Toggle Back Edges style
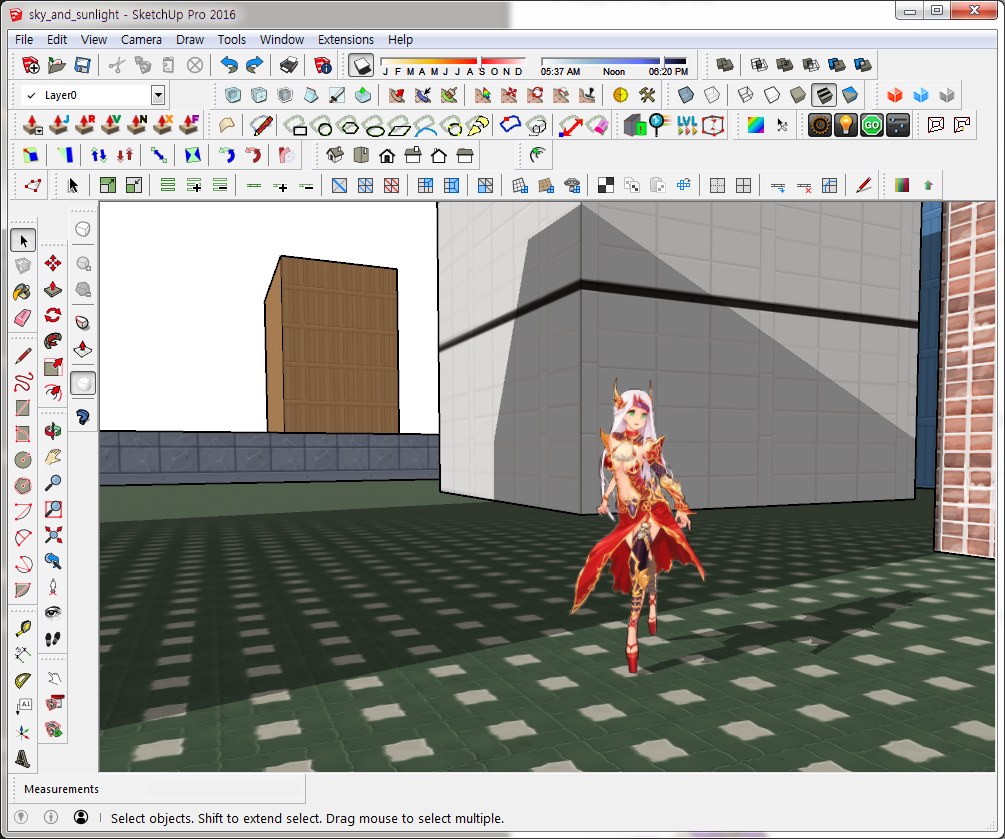This screenshot has height=839, width=1005. [x=712, y=96]
